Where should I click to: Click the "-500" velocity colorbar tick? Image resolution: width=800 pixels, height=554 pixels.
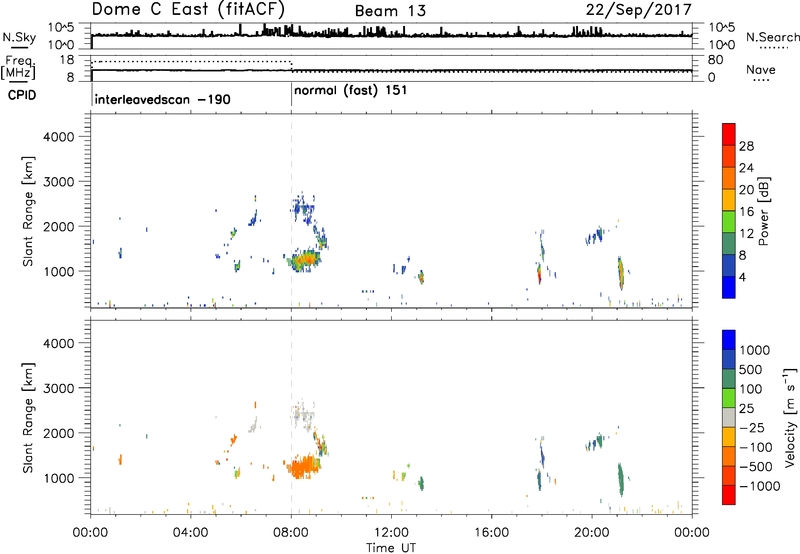[756, 467]
